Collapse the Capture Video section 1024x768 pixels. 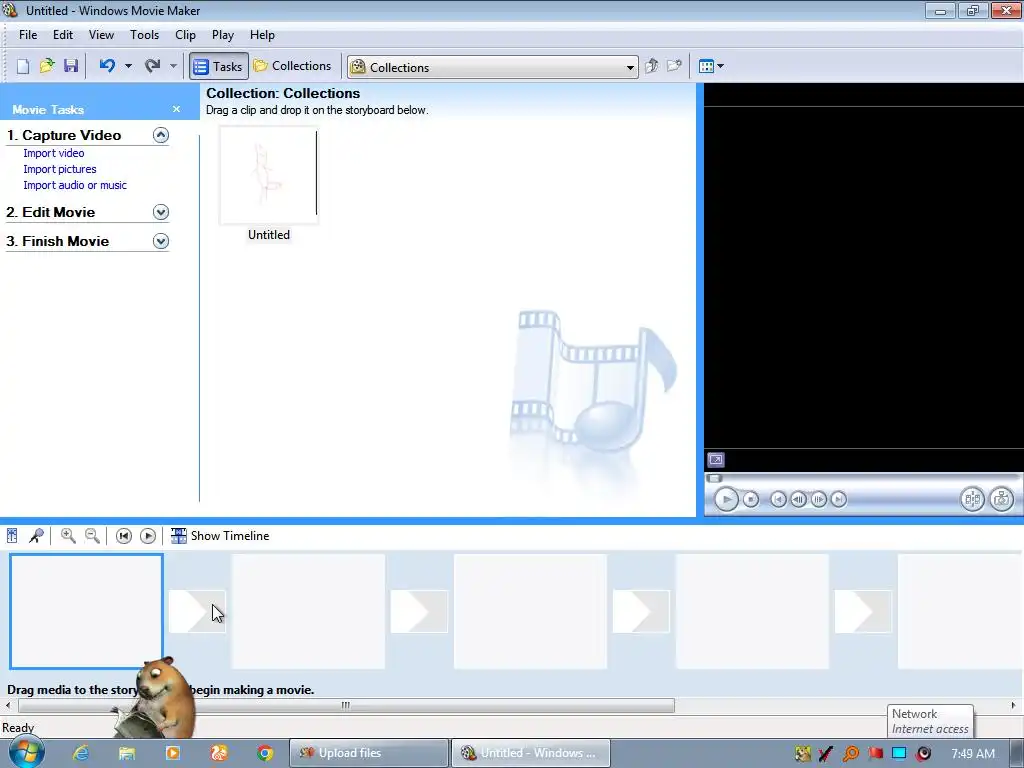click(161, 135)
